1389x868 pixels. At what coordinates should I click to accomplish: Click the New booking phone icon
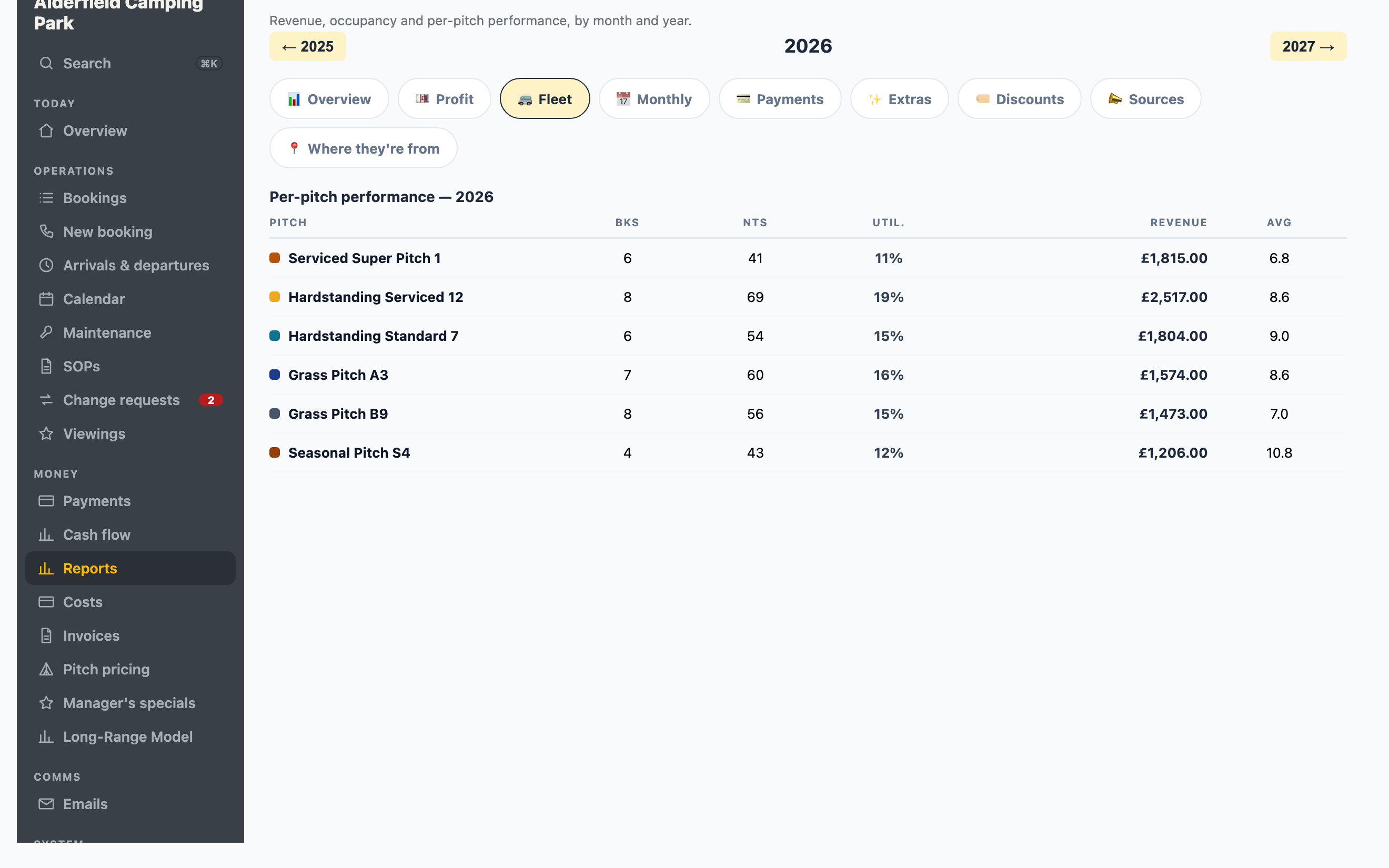pyautogui.click(x=46, y=232)
